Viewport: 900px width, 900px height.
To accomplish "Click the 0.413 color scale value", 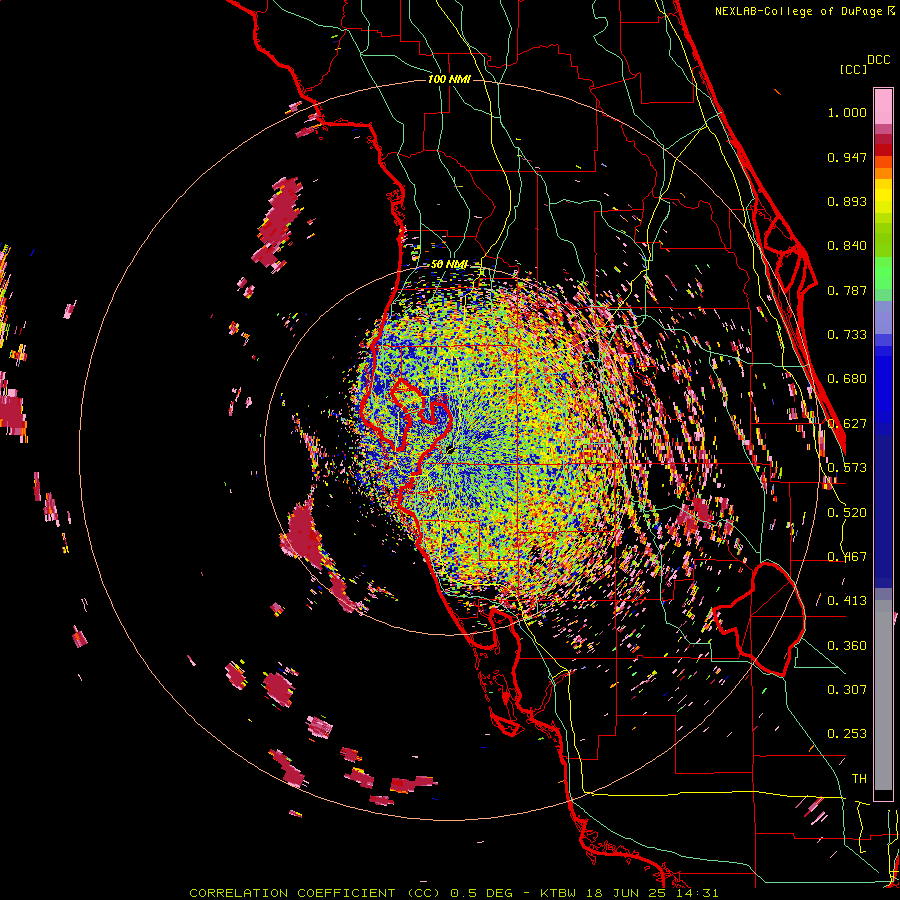I will (847, 601).
